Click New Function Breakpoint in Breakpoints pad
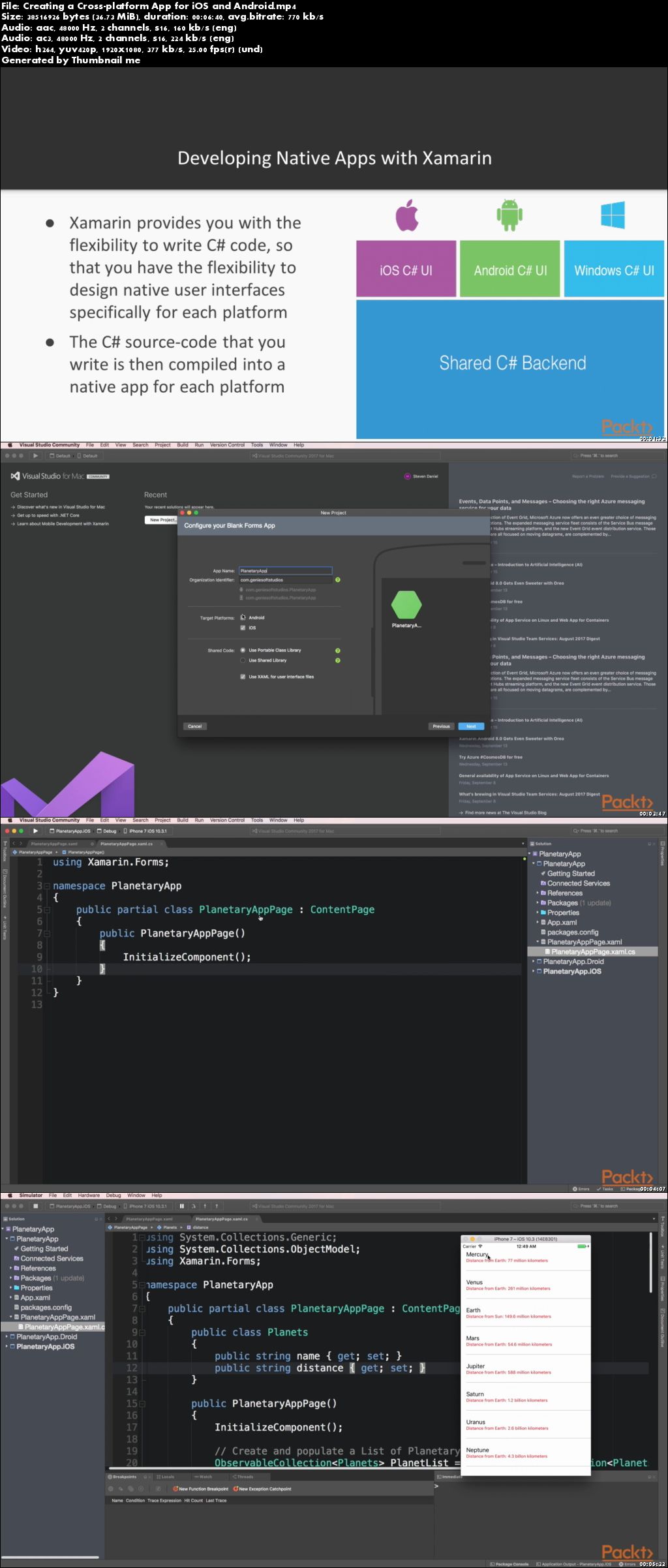 point(200,1489)
